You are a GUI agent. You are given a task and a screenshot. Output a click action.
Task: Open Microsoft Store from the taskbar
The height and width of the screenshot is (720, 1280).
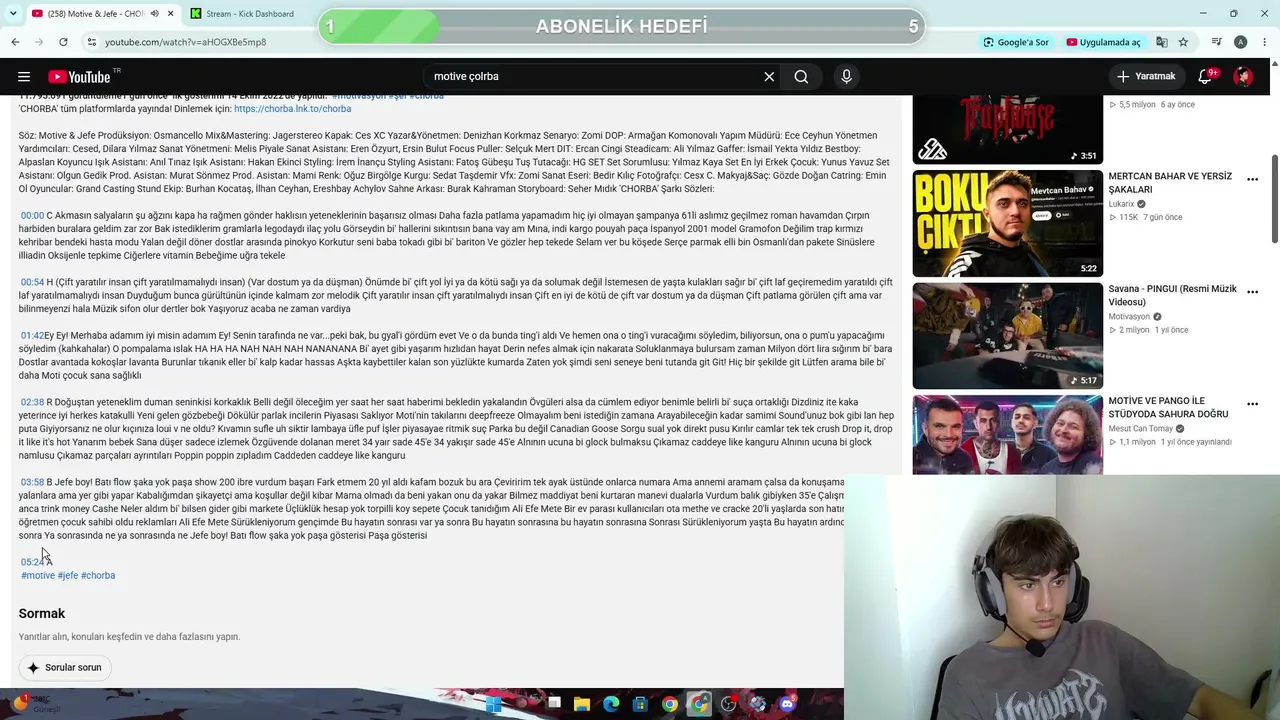pyautogui.click(x=640, y=704)
